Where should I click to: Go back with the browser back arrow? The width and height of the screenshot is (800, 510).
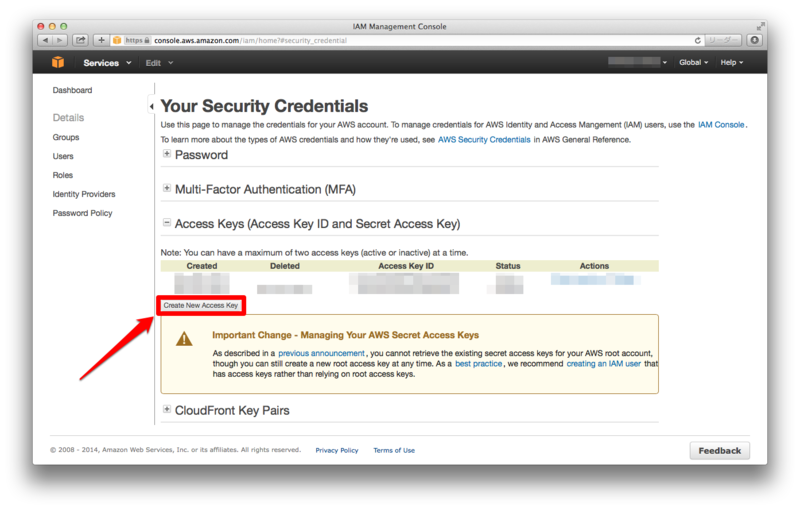coord(45,40)
